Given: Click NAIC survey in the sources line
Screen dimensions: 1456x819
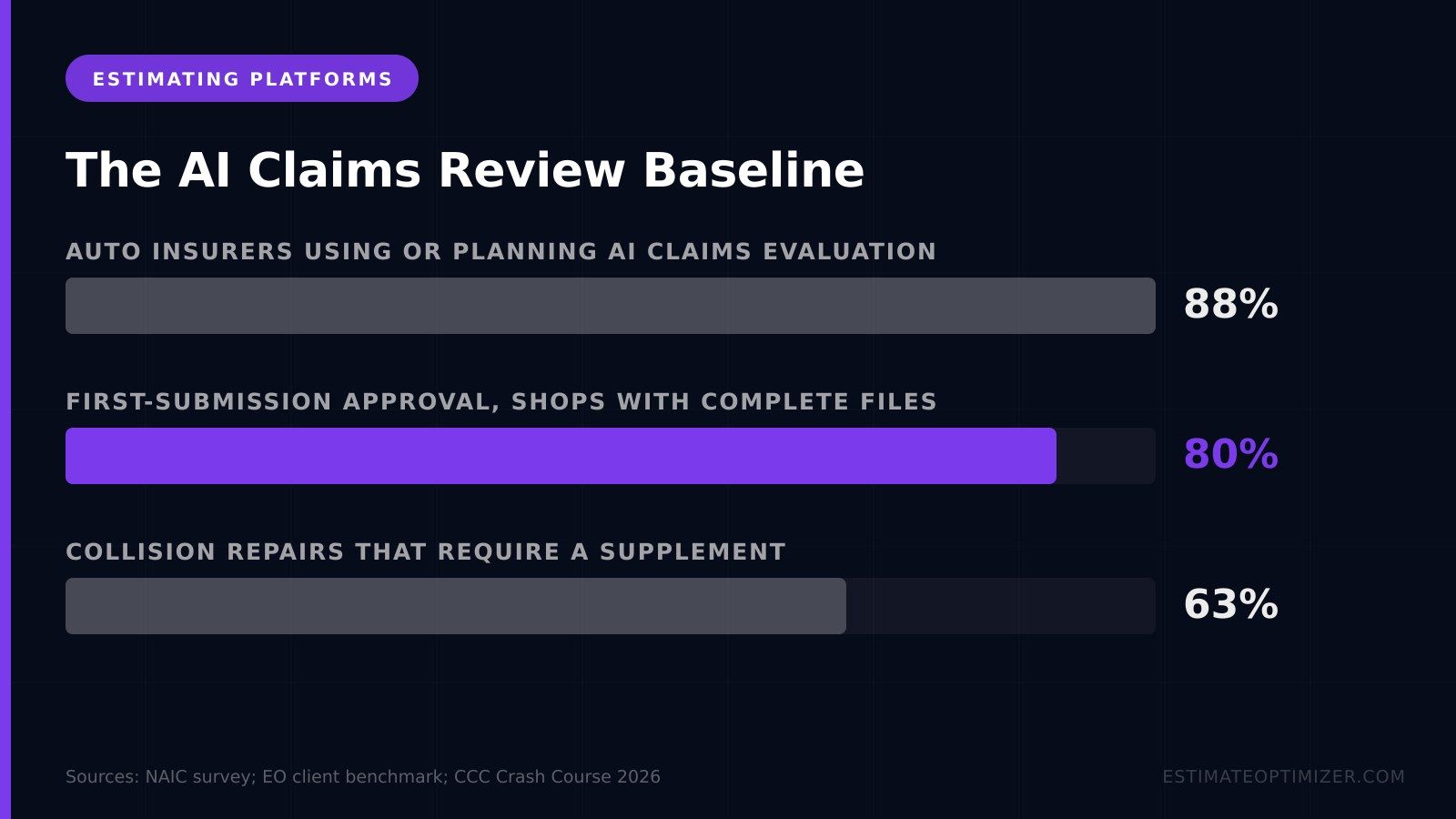Looking at the screenshot, I should (x=198, y=776).
